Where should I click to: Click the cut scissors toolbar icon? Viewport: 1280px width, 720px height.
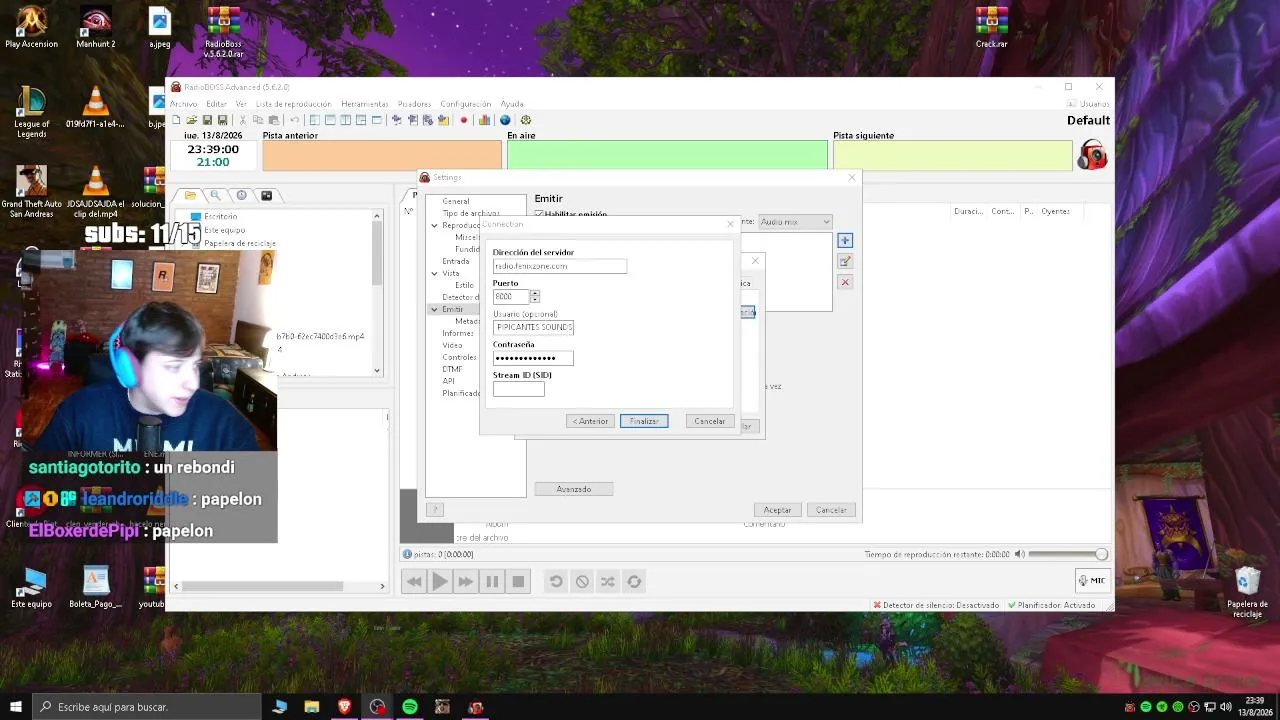[x=242, y=120]
